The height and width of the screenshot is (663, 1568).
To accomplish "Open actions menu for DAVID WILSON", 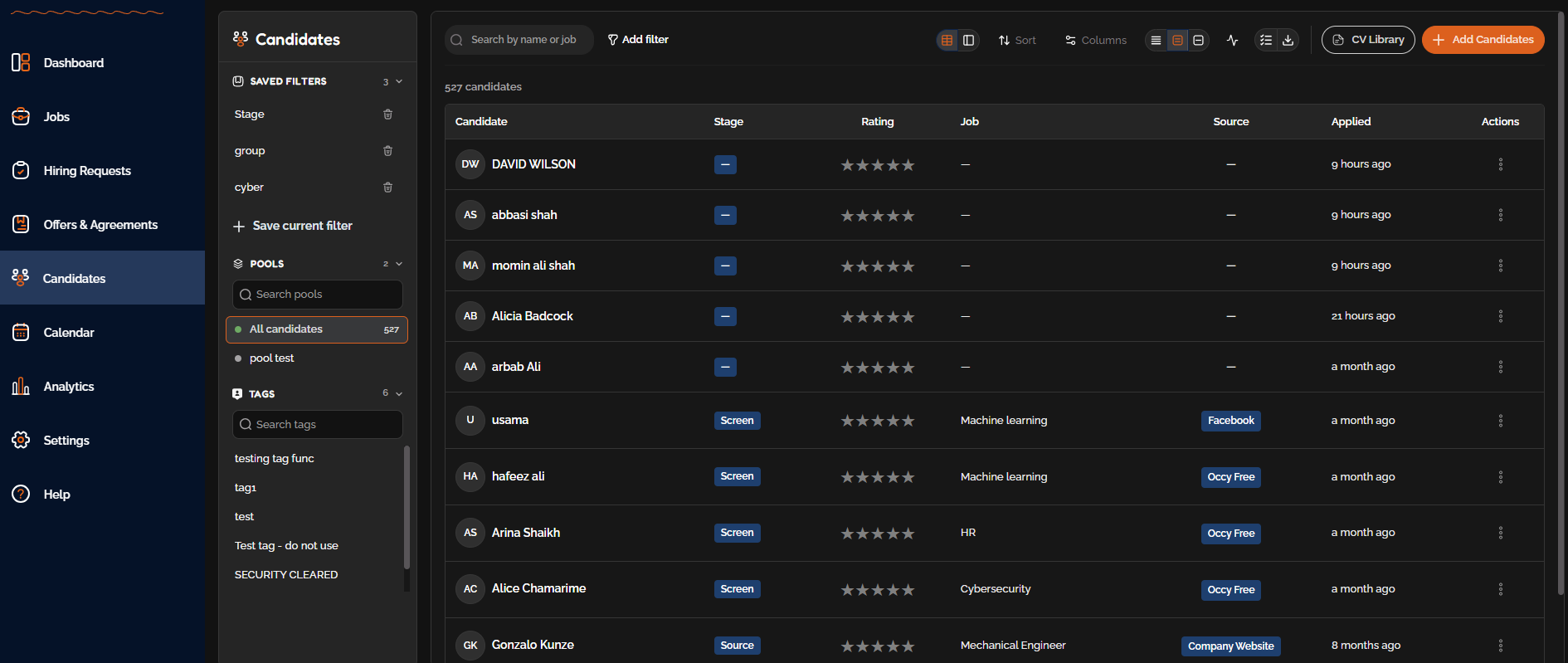I will click(1501, 164).
